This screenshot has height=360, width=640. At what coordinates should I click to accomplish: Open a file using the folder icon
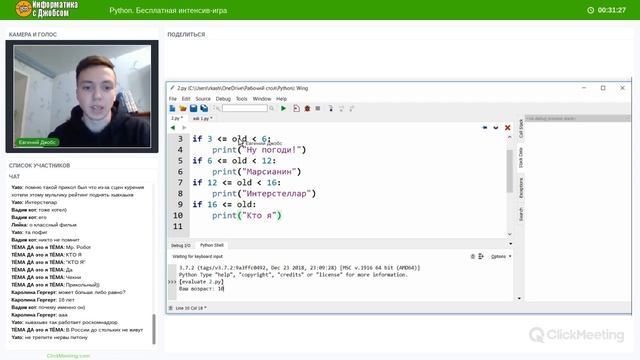pos(183,108)
